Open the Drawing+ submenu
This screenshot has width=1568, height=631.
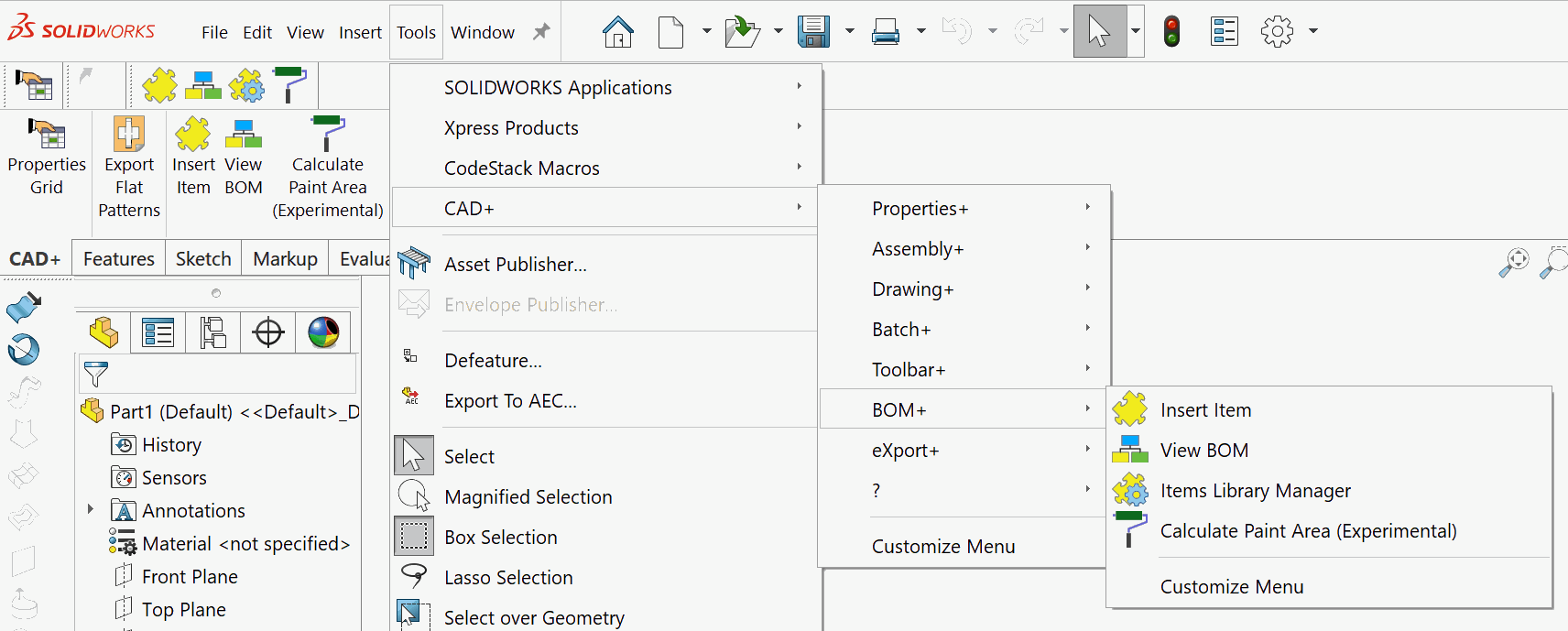[964, 289]
